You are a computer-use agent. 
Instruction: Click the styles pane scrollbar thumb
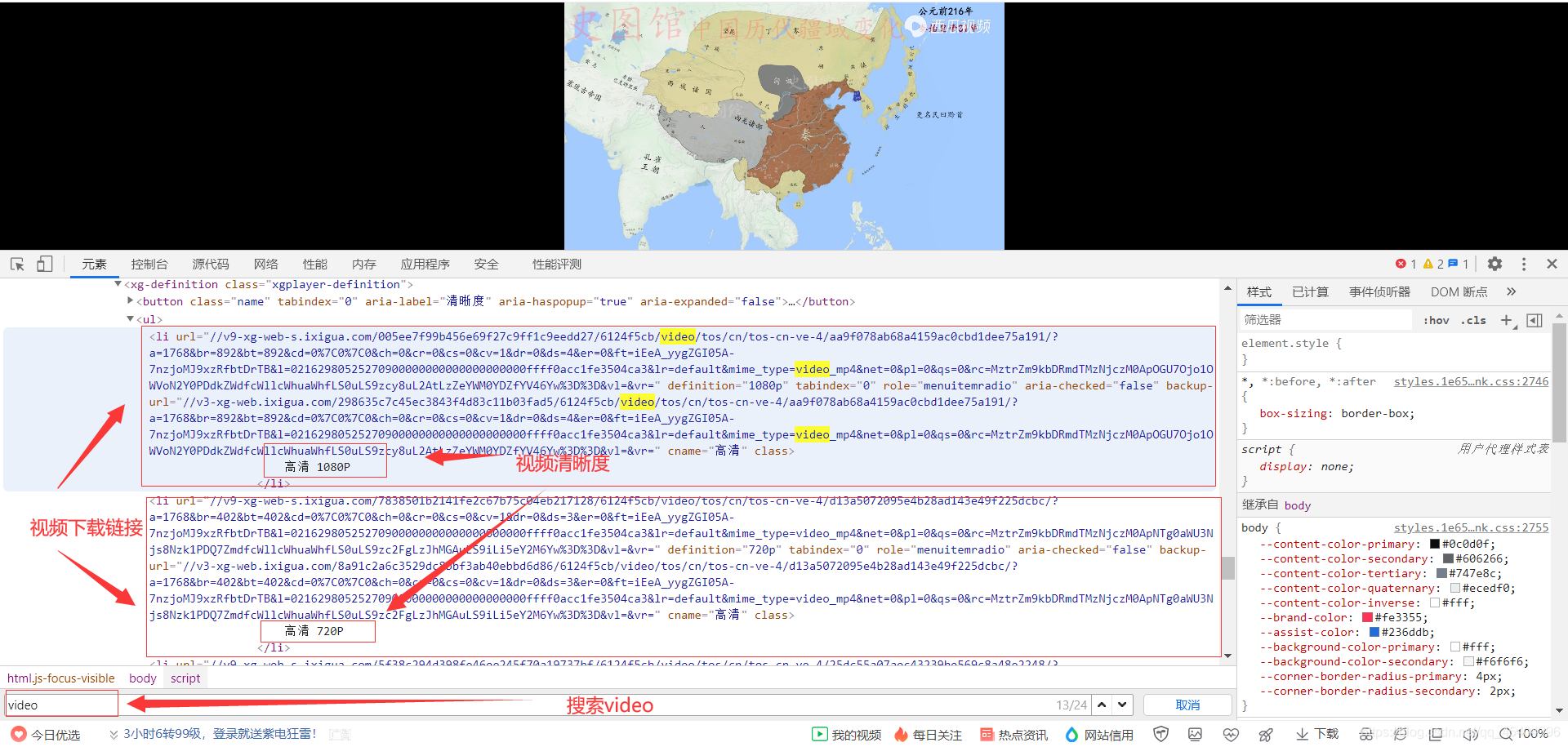coord(1559,382)
